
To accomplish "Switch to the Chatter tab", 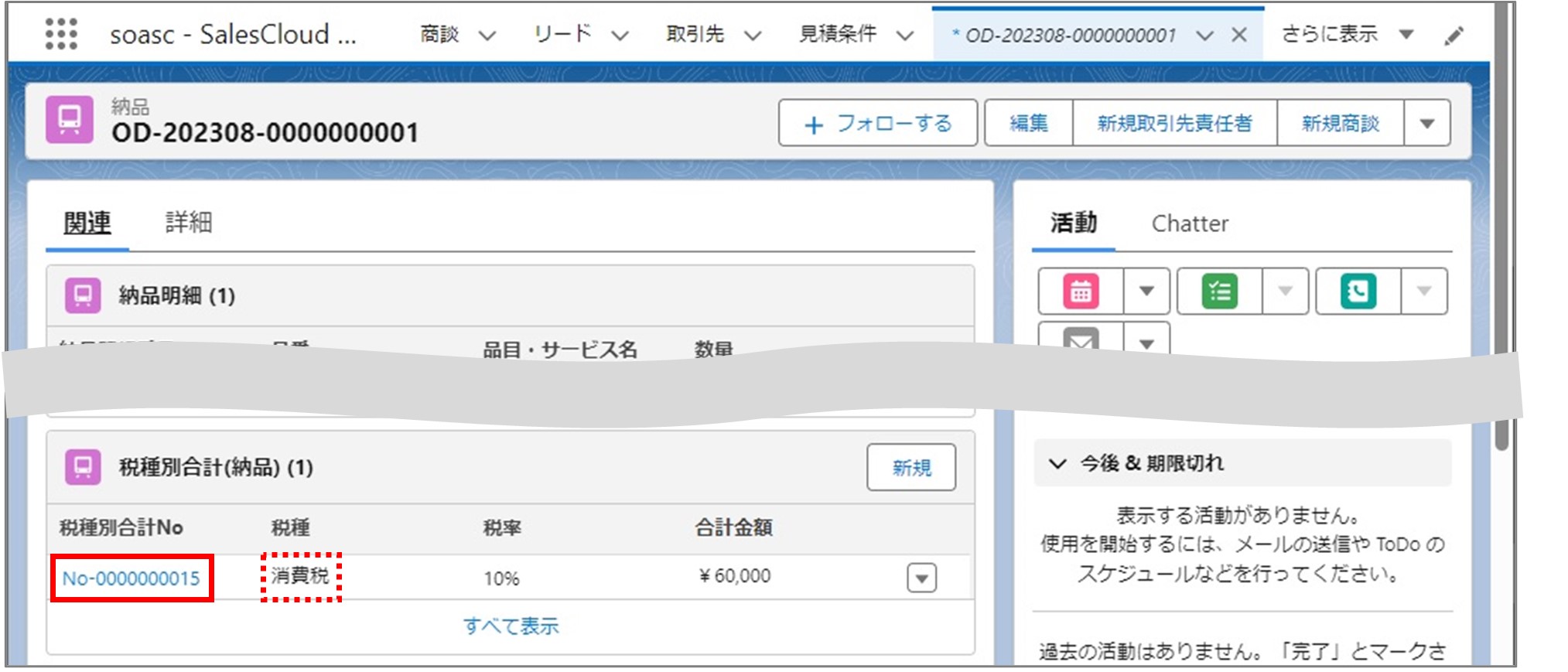I will pos(1190,223).
